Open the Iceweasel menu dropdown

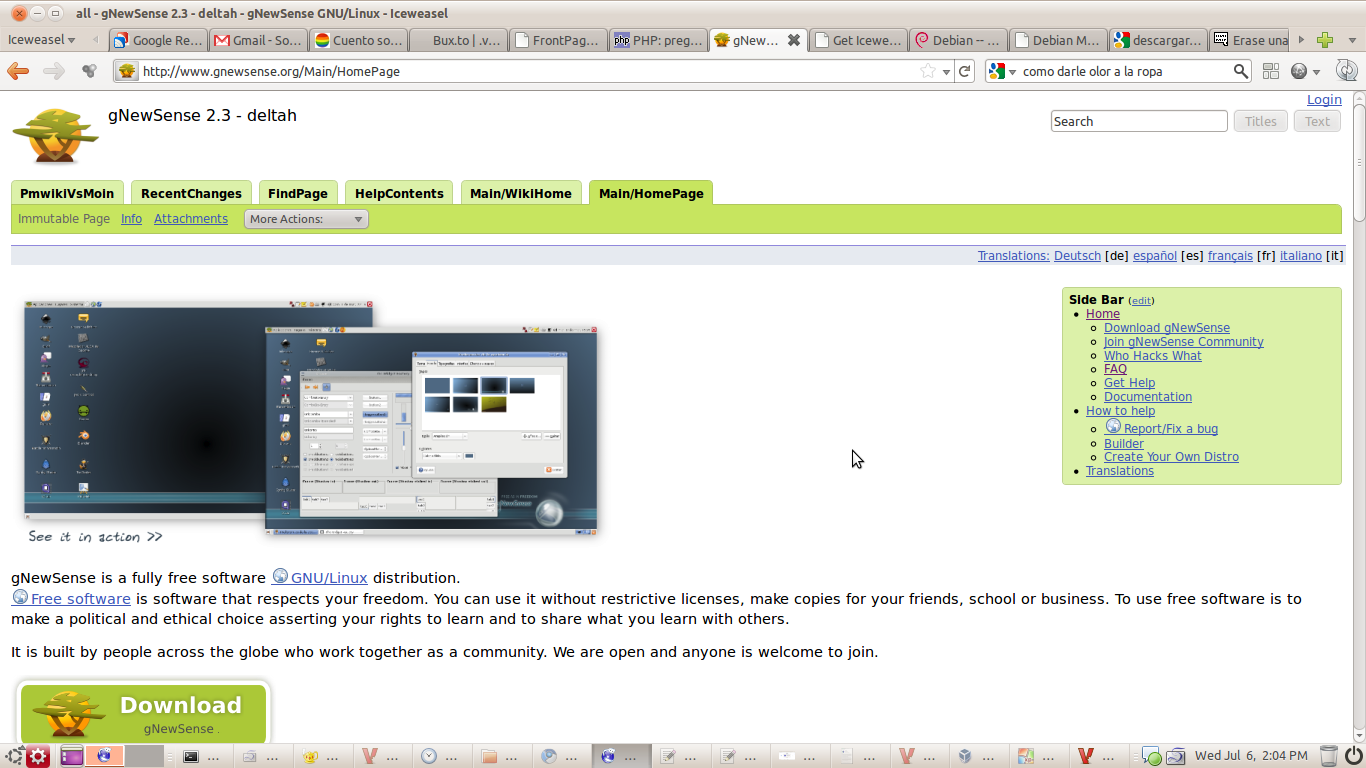point(41,40)
